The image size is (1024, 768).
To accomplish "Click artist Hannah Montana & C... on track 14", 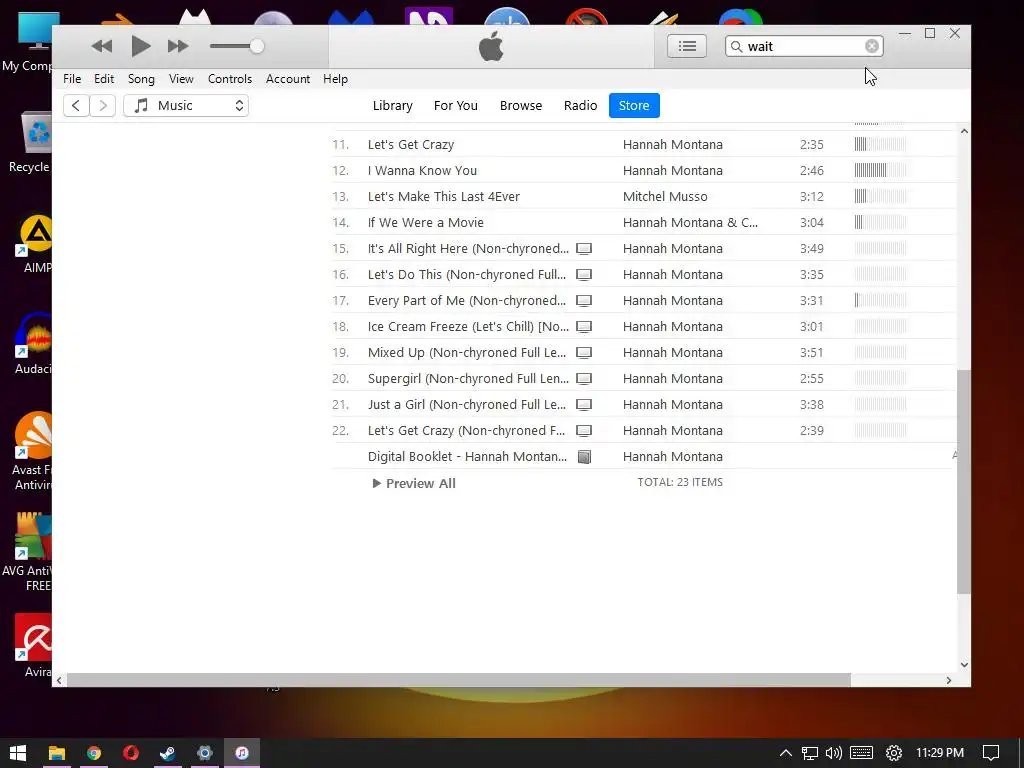I will tap(690, 223).
